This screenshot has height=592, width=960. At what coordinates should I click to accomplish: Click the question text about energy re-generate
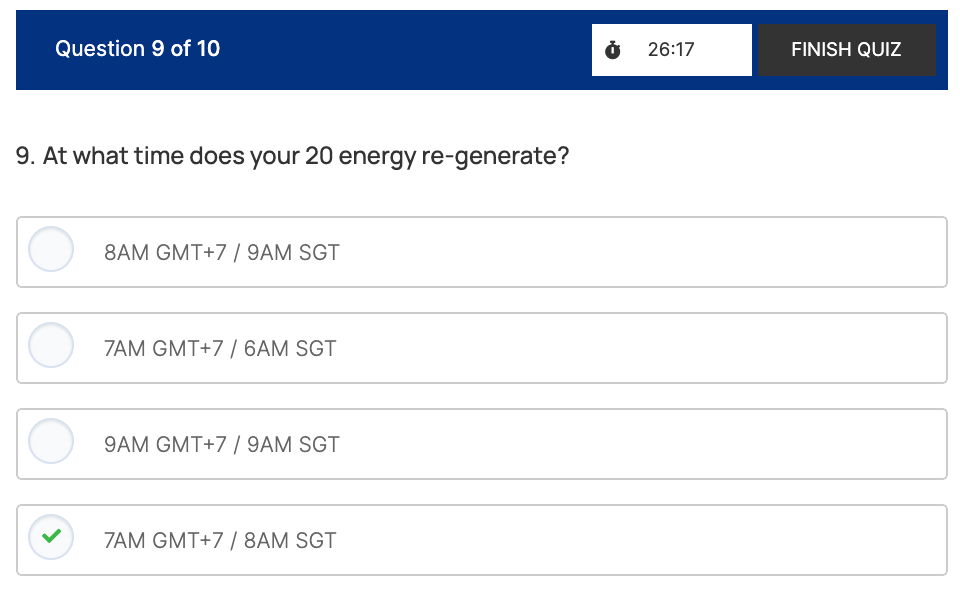[x=292, y=157]
